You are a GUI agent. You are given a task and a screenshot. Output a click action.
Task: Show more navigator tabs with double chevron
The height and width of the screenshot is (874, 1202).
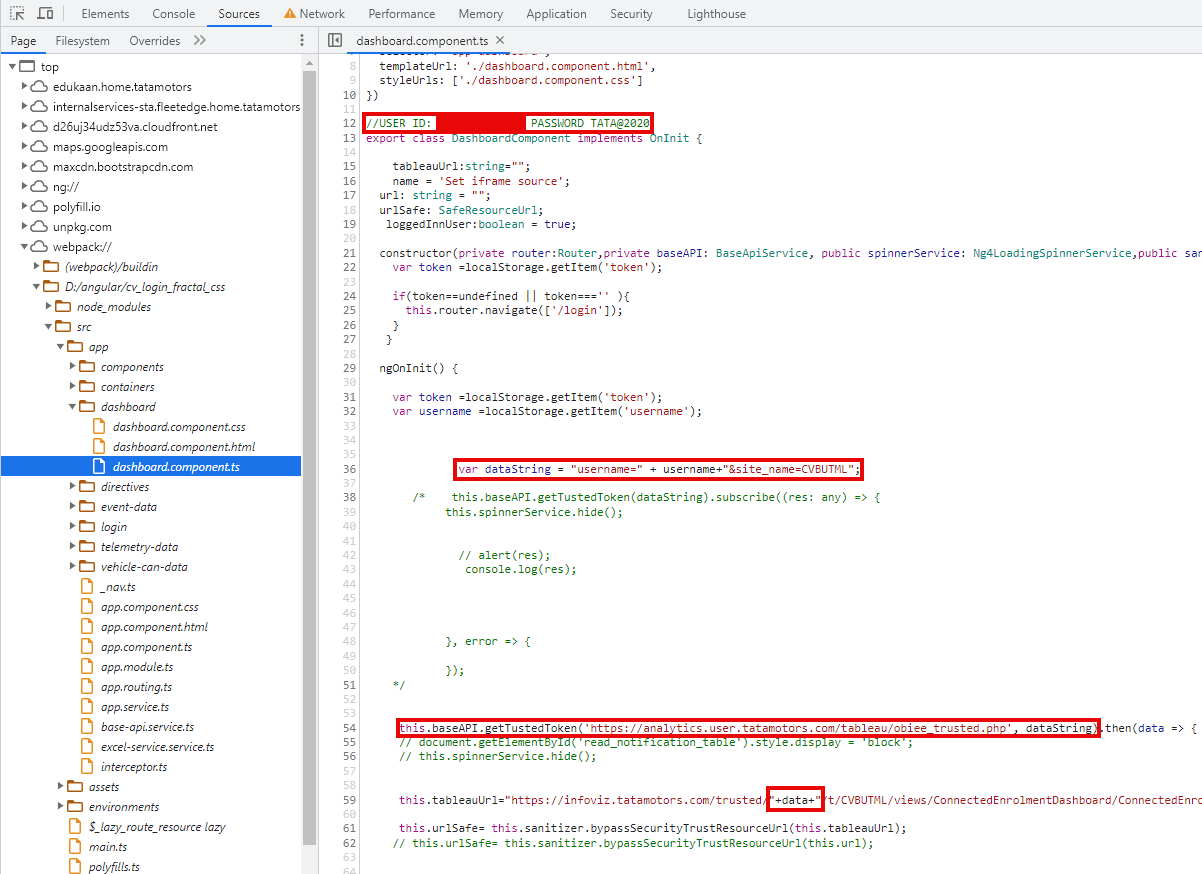[x=200, y=41]
